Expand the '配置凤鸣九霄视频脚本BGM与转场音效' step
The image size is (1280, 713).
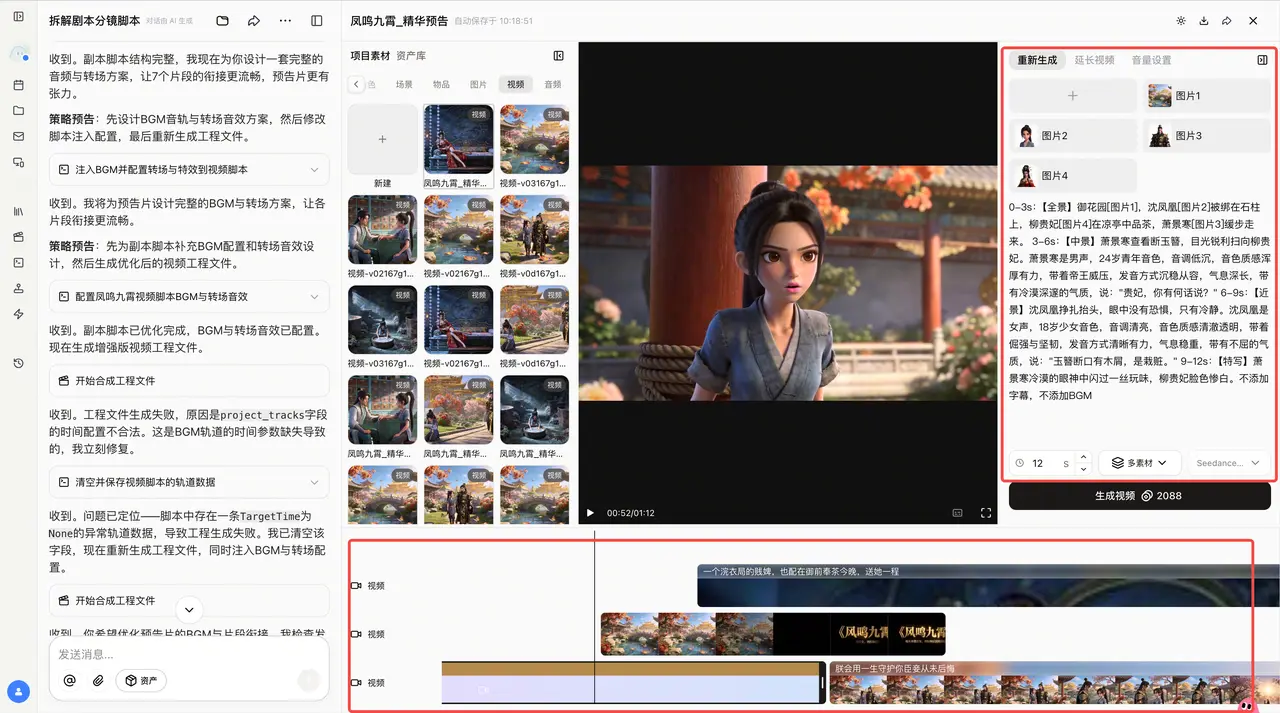189,297
